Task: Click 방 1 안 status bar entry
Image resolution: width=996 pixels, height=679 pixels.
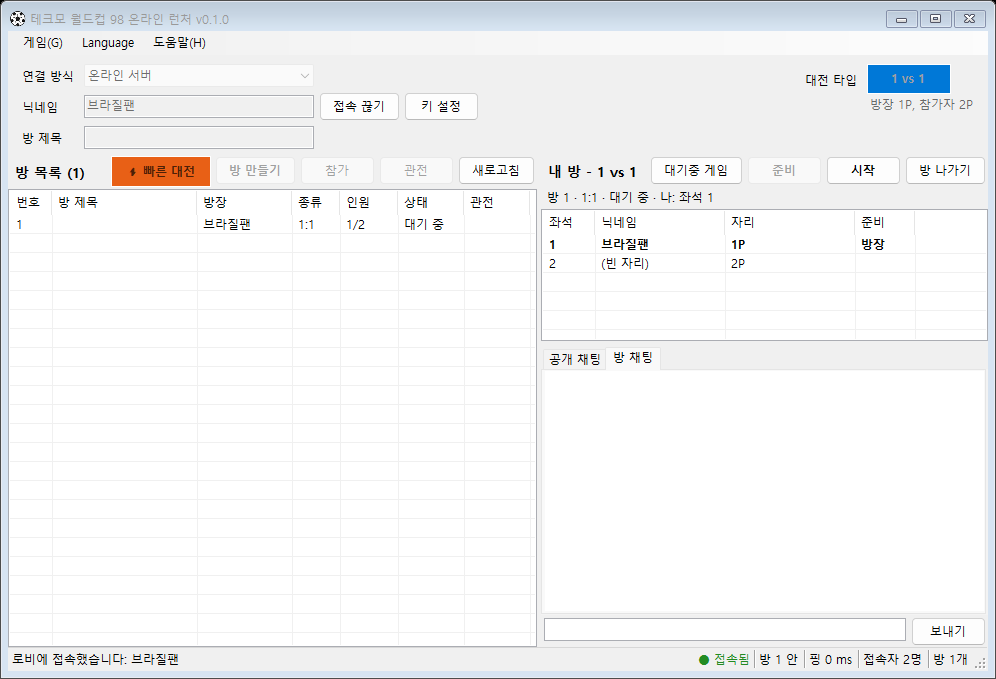Action: [x=778, y=660]
